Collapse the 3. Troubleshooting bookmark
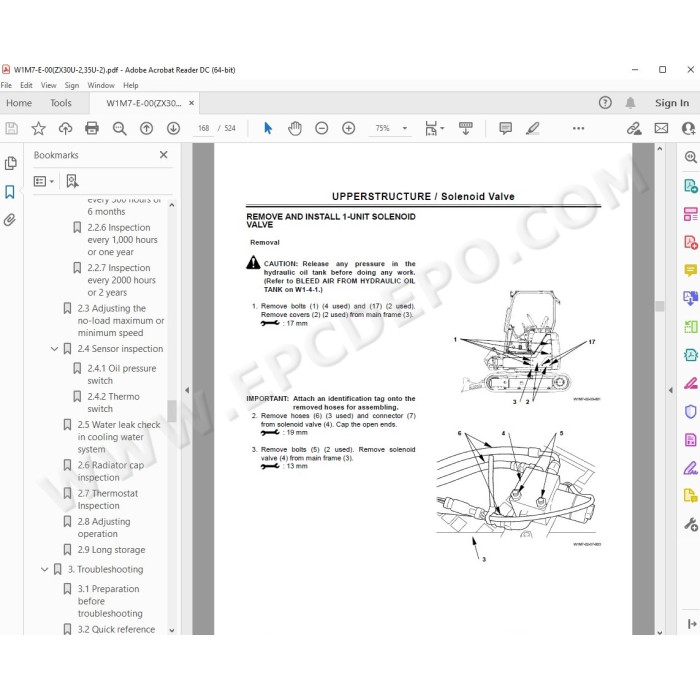 (x=45, y=569)
